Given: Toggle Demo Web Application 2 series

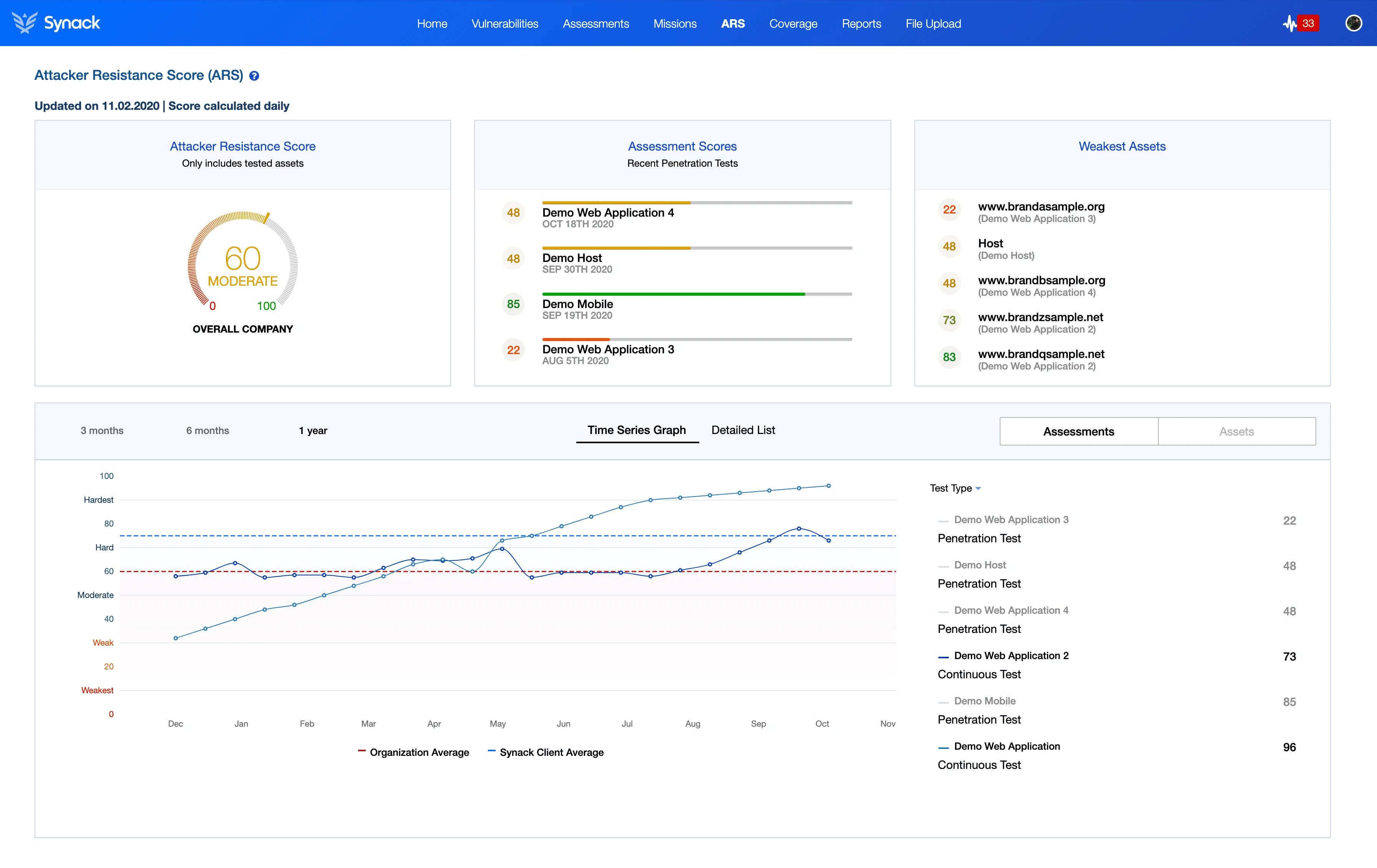Looking at the screenshot, I should coord(1003,656).
